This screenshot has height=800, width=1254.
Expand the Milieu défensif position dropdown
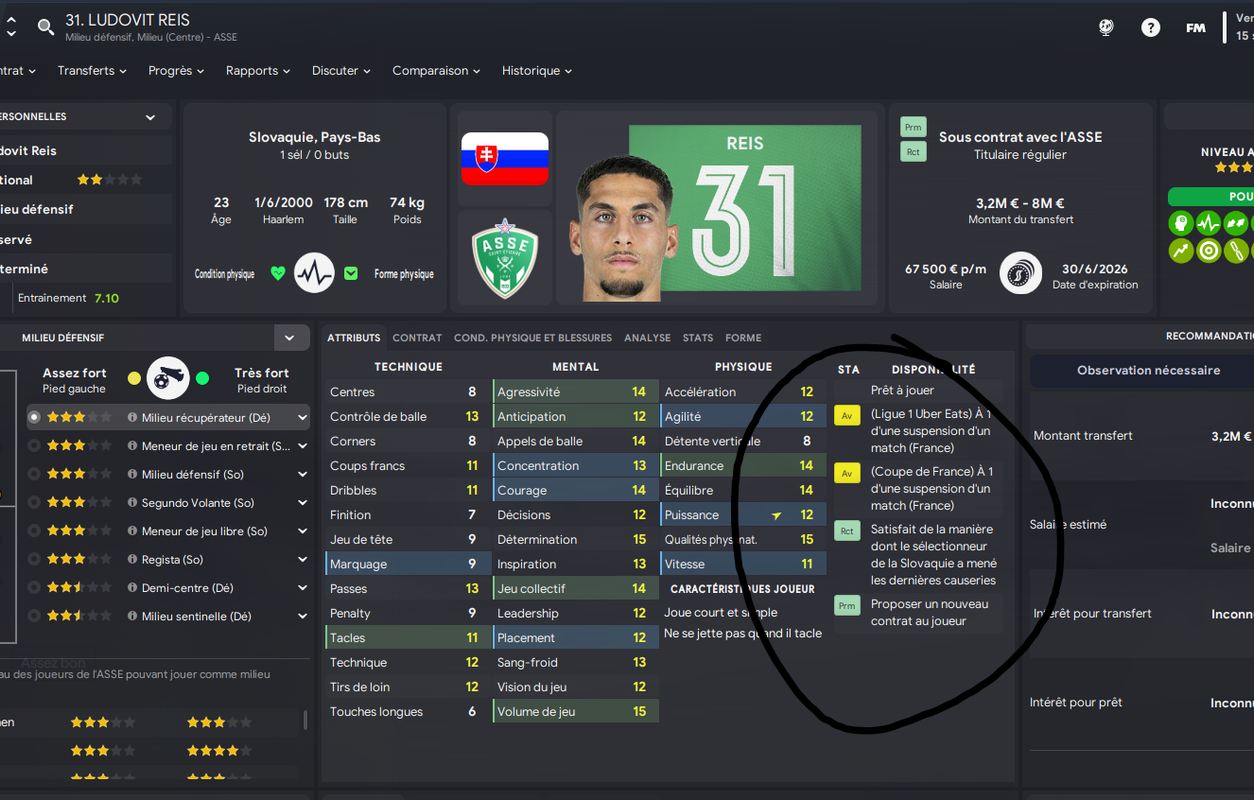point(290,338)
